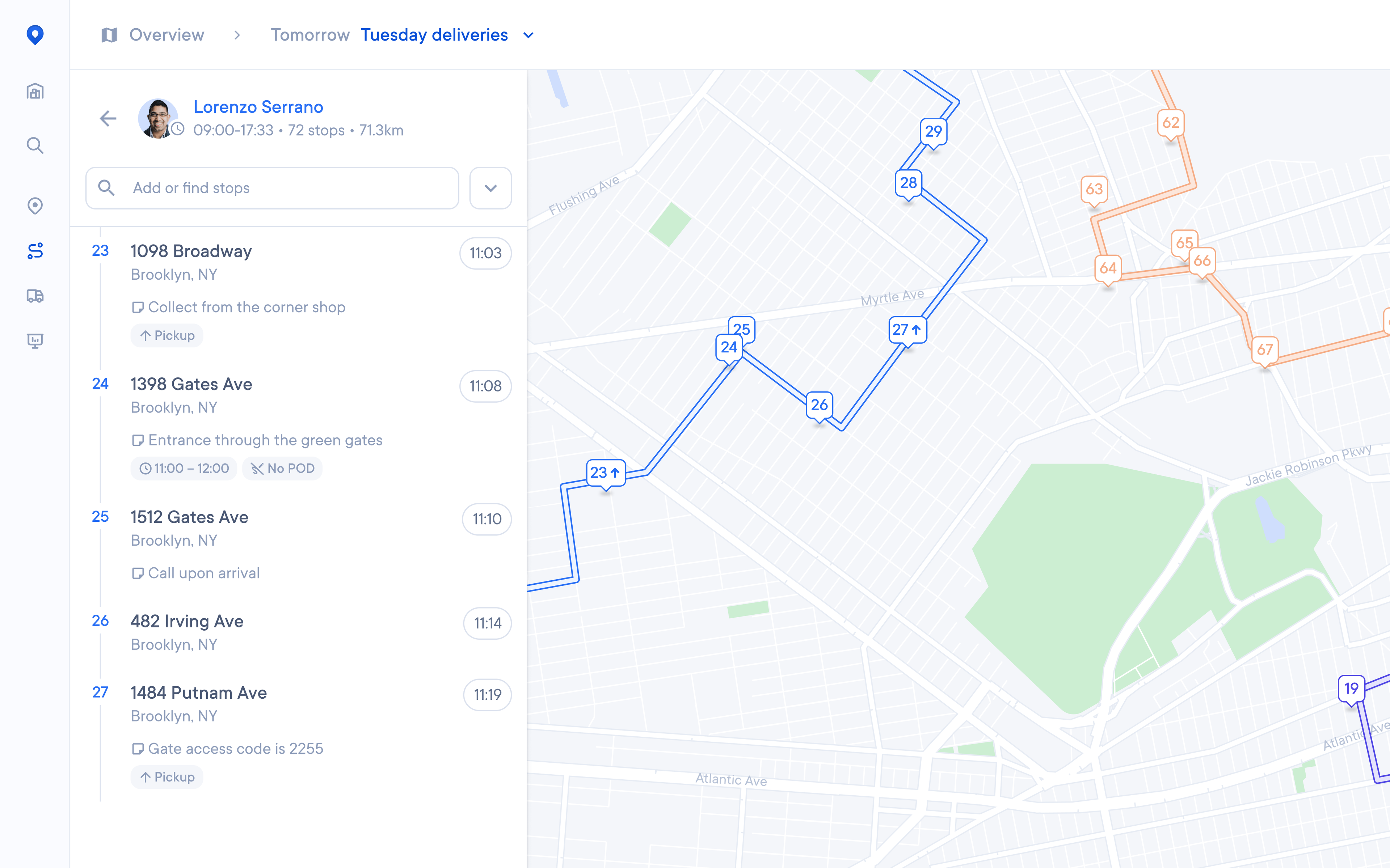
Task: Click the 11:10 arrival time pill
Action: click(487, 520)
